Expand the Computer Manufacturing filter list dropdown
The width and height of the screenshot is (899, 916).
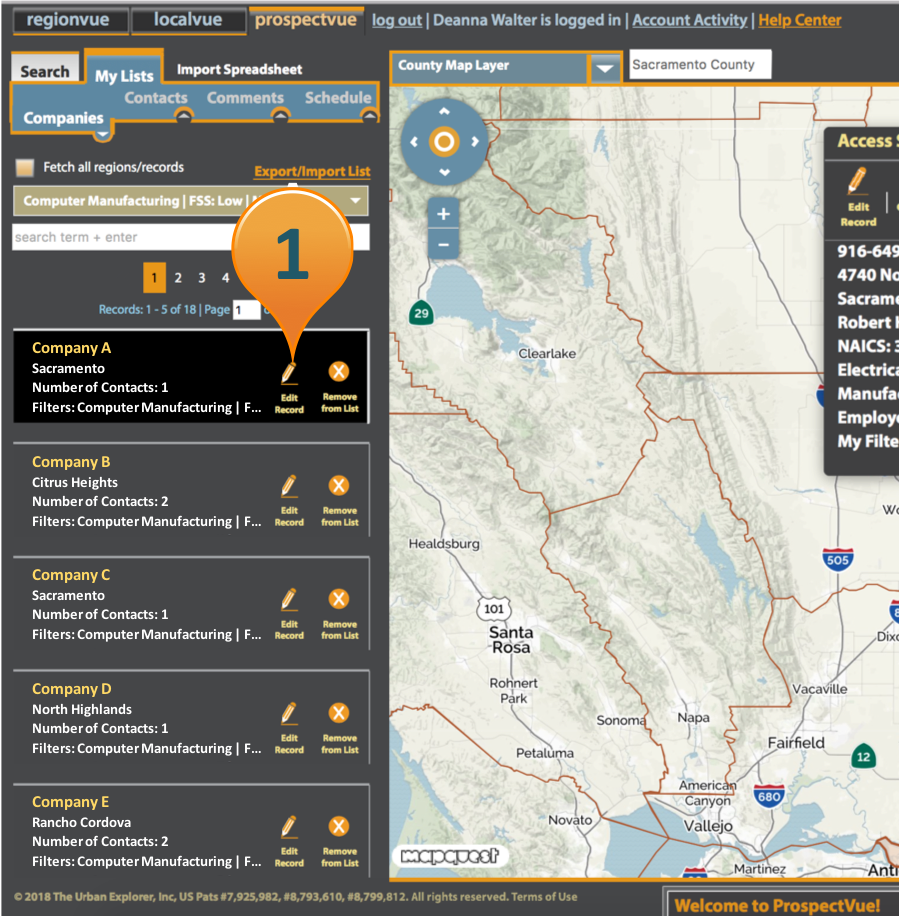point(355,200)
